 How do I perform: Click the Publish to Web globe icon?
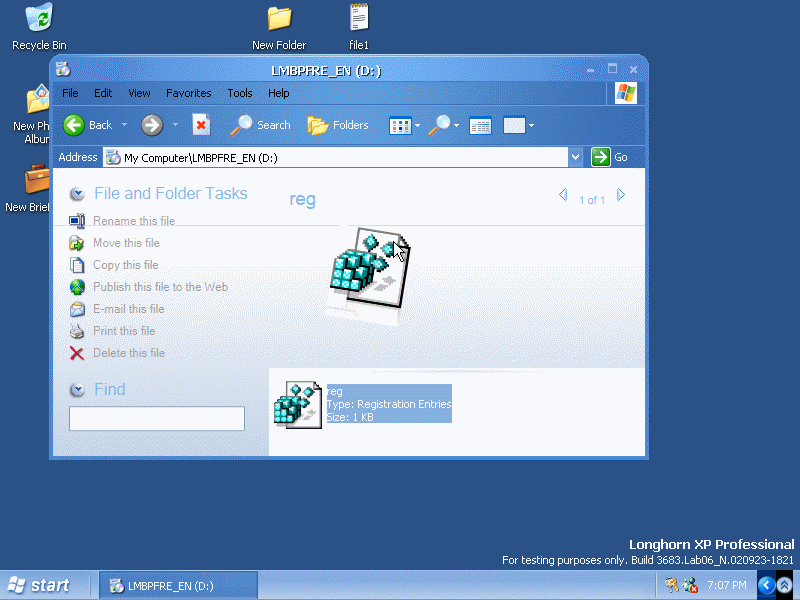77,287
